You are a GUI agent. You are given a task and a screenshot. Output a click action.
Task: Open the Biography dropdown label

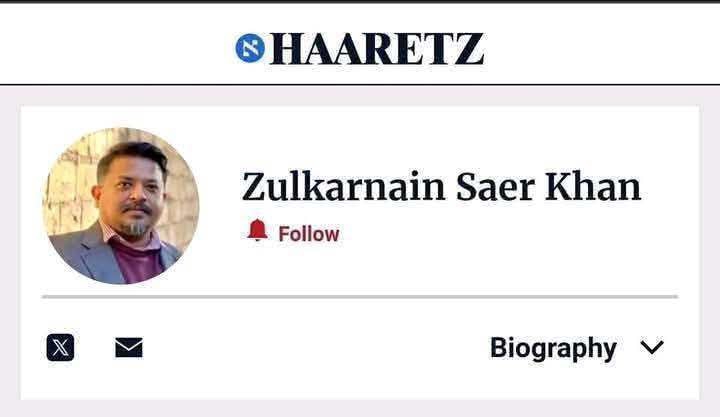[553, 349]
